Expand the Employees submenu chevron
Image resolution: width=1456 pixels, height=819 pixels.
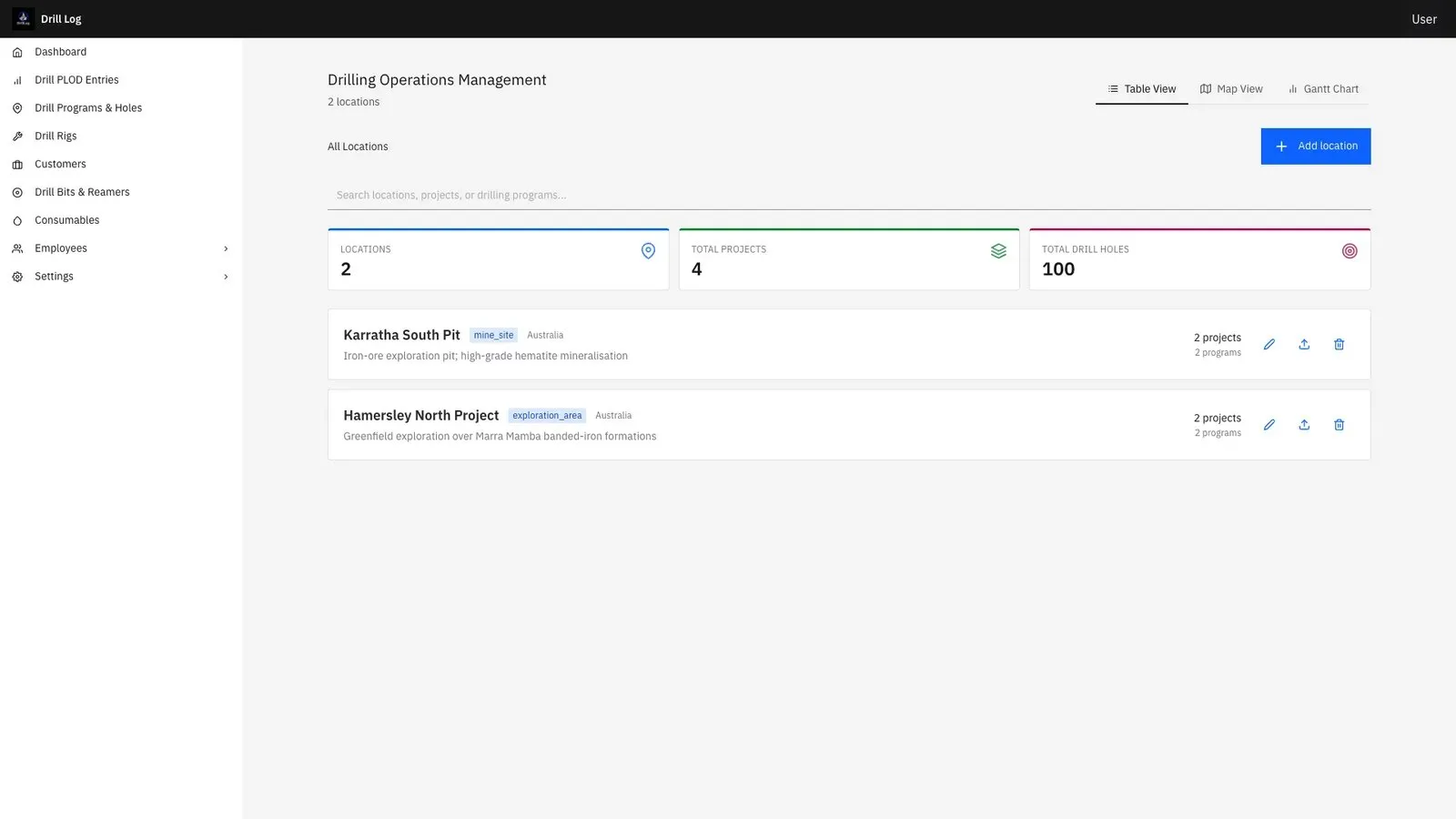click(226, 248)
